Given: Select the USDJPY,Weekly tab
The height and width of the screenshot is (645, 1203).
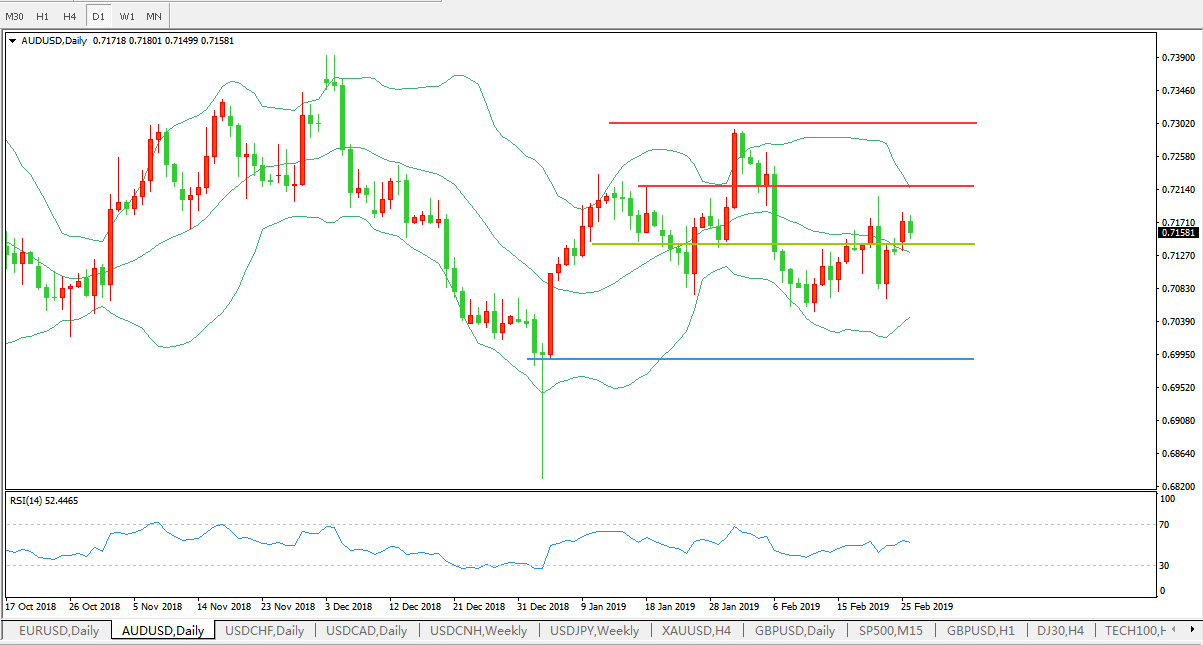Looking at the screenshot, I should tap(594, 631).
